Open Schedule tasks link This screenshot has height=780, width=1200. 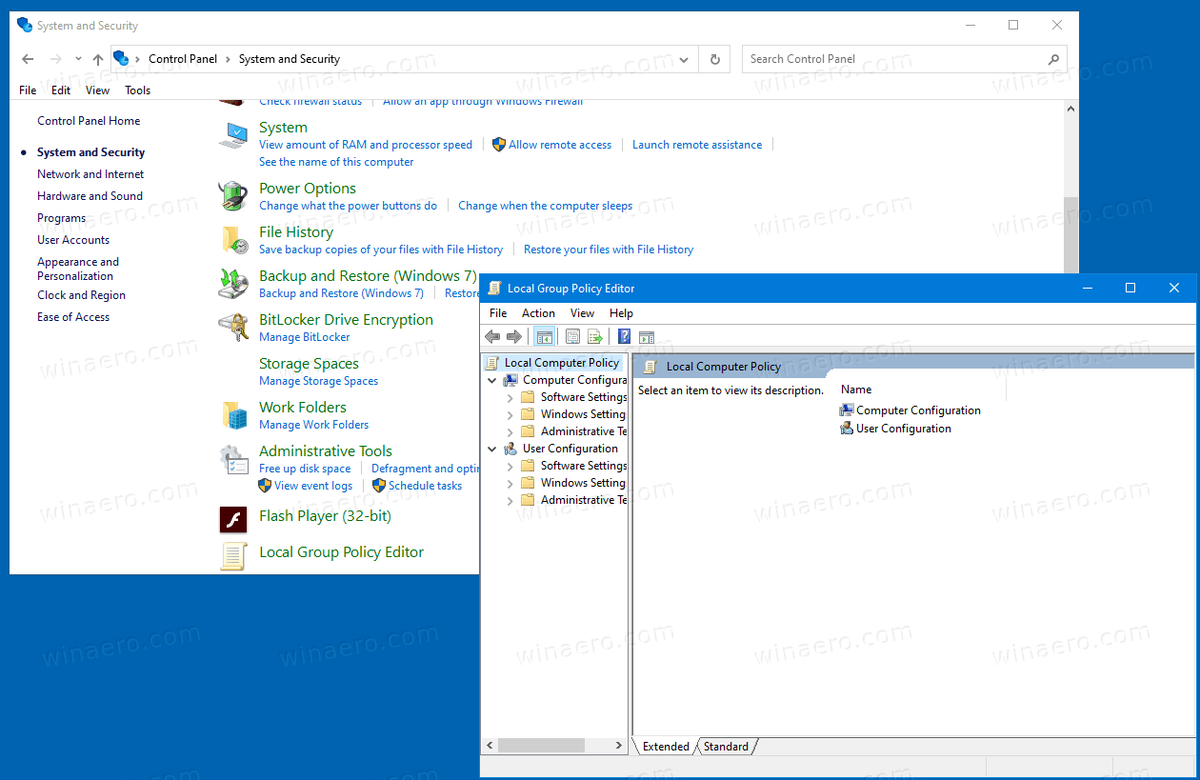[425, 486]
